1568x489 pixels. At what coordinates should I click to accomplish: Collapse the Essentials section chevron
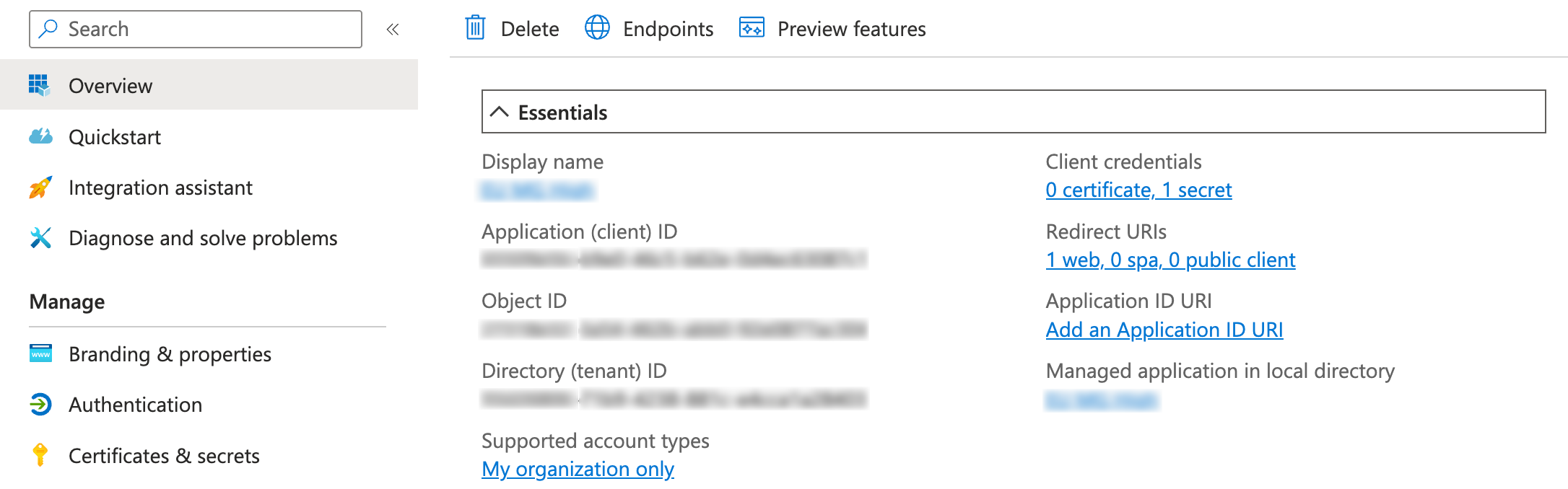coord(500,112)
